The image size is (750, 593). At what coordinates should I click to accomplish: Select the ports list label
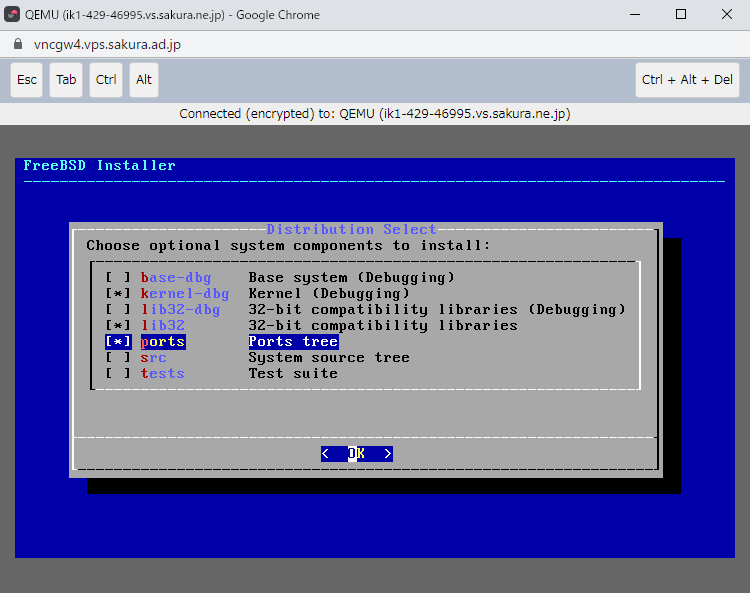point(163,341)
